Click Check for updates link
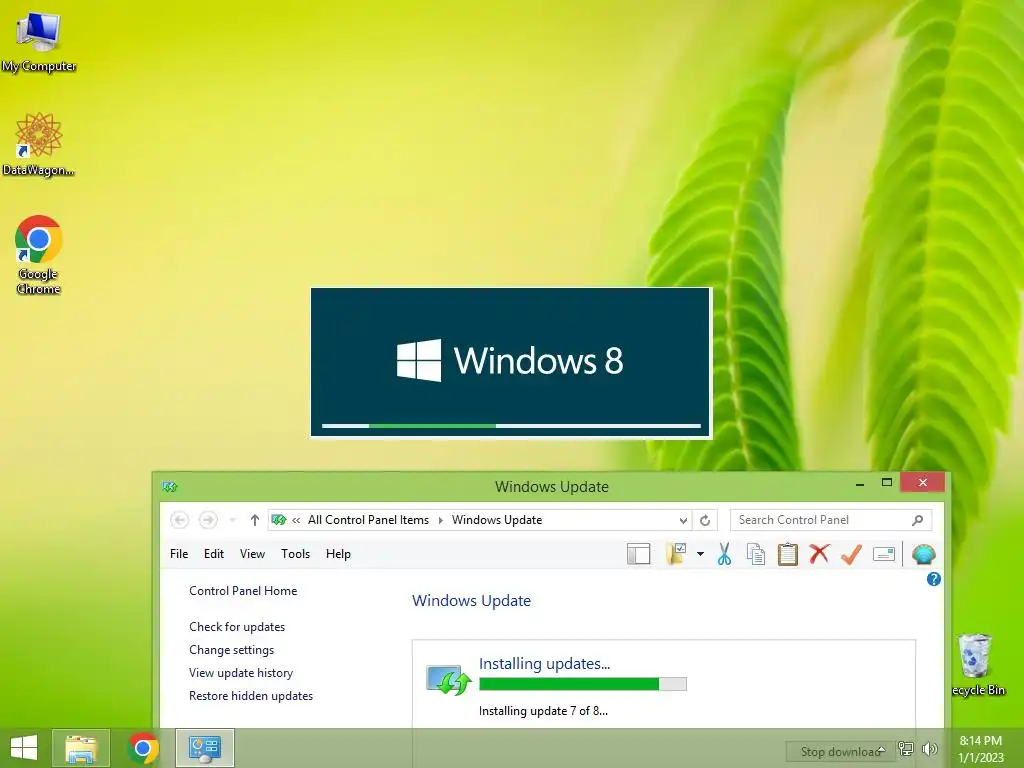 [x=237, y=627]
